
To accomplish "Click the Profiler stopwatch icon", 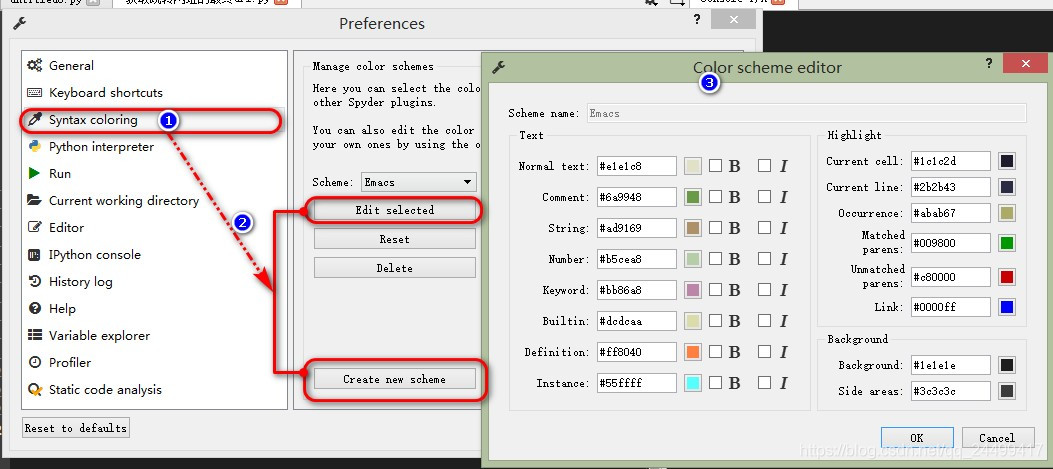I will [34, 362].
